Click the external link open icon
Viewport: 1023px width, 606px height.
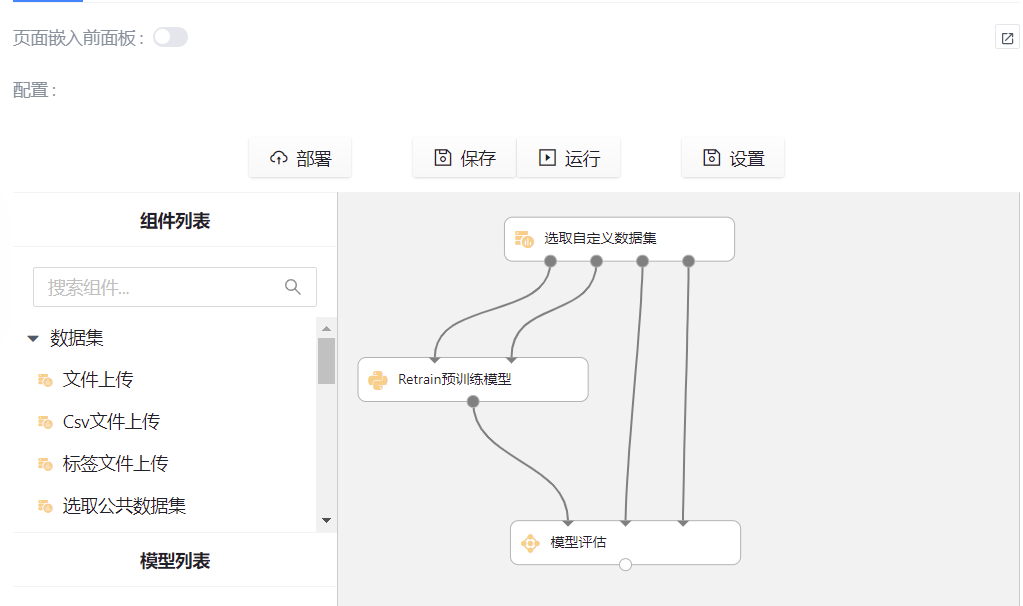click(x=1007, y=39)
